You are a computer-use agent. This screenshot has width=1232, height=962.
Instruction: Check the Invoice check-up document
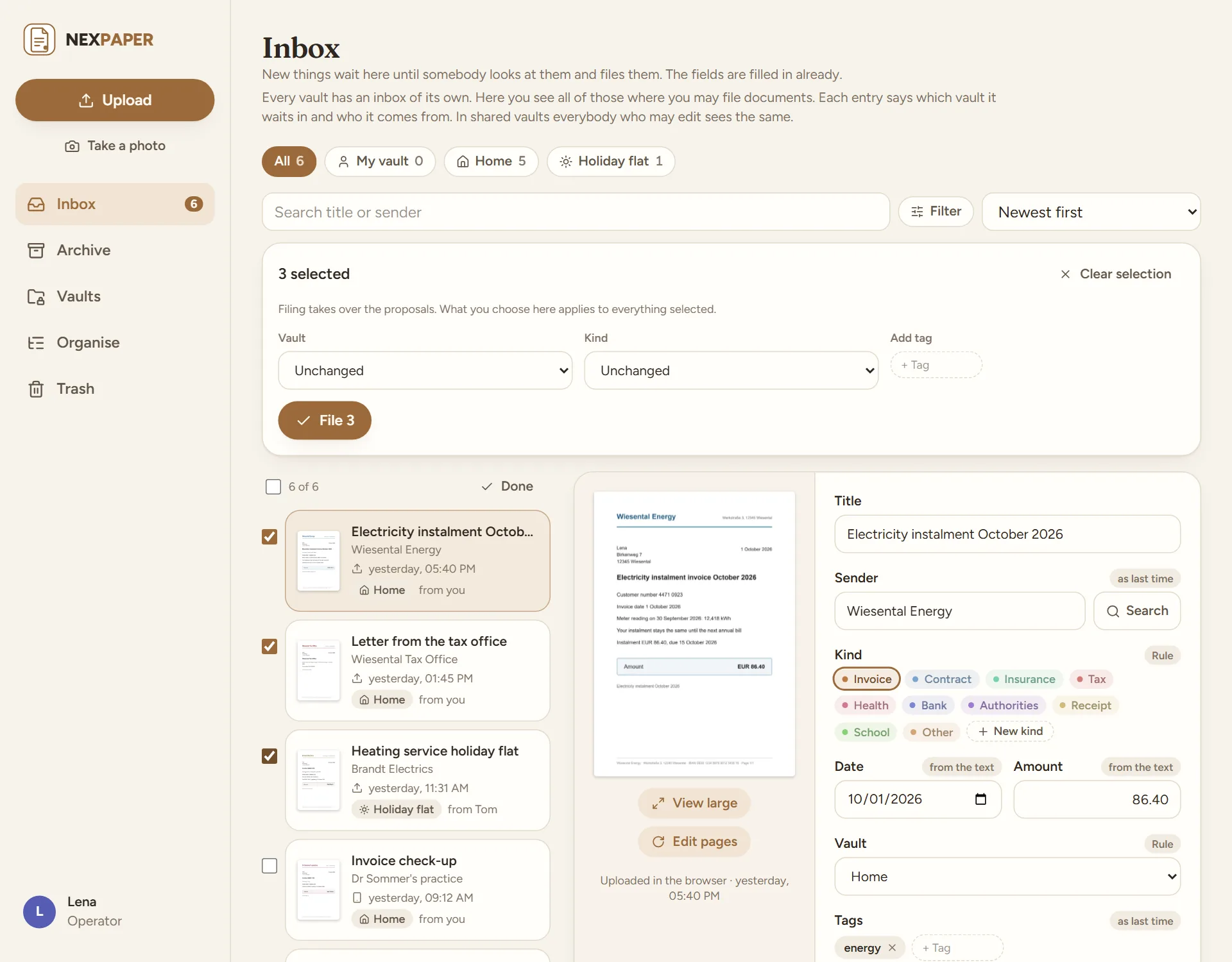(x=269, y=866)
